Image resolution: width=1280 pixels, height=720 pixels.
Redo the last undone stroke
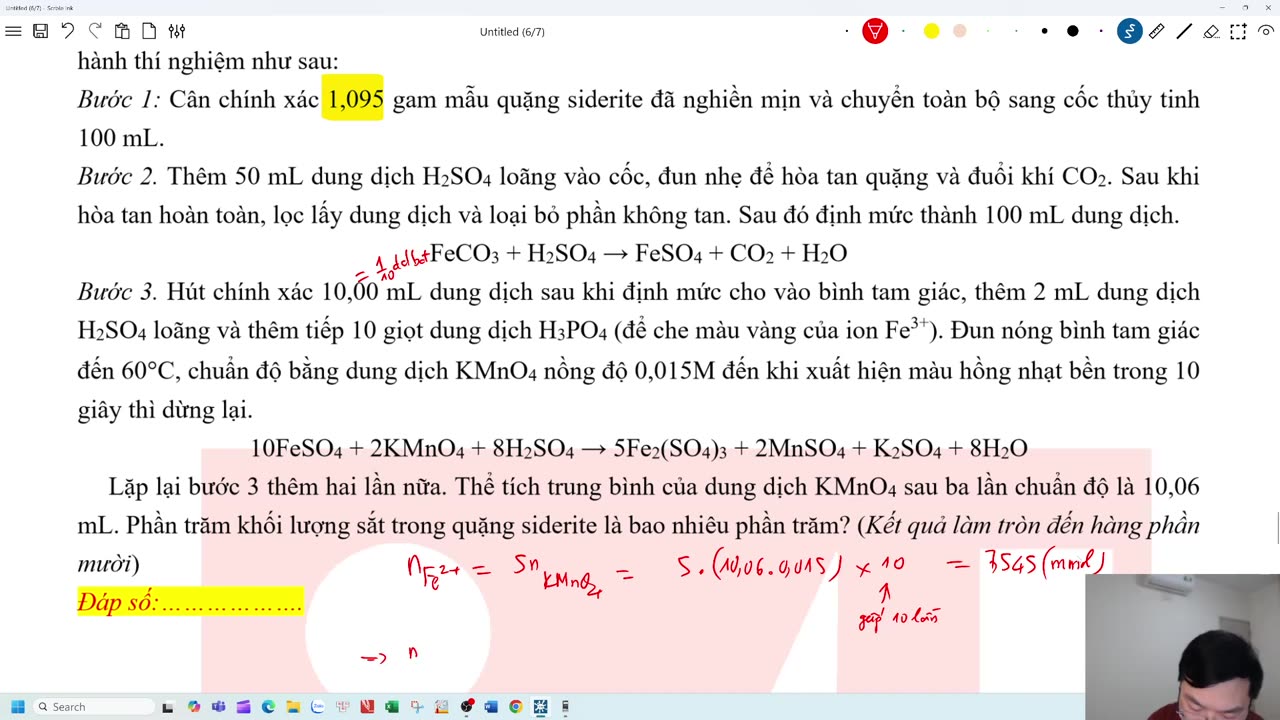click(x=95, y=31)
